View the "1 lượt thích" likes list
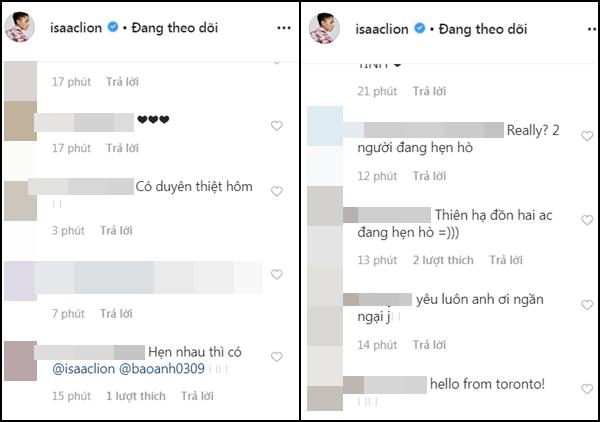This screenshot has width=600, height=422. tap(136, 396)
